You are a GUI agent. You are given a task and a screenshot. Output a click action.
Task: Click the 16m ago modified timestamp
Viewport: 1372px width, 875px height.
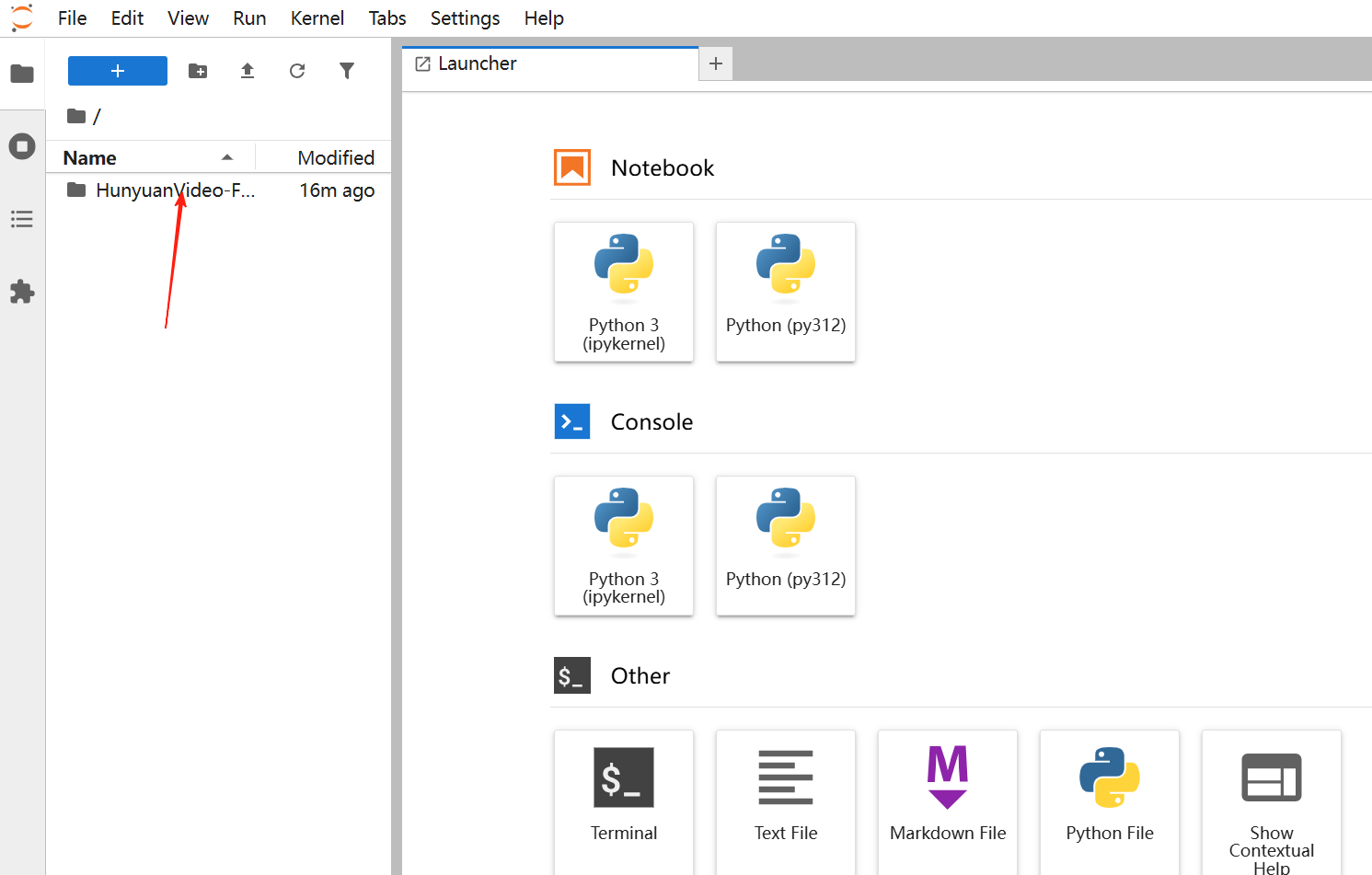tap(337, 190)
